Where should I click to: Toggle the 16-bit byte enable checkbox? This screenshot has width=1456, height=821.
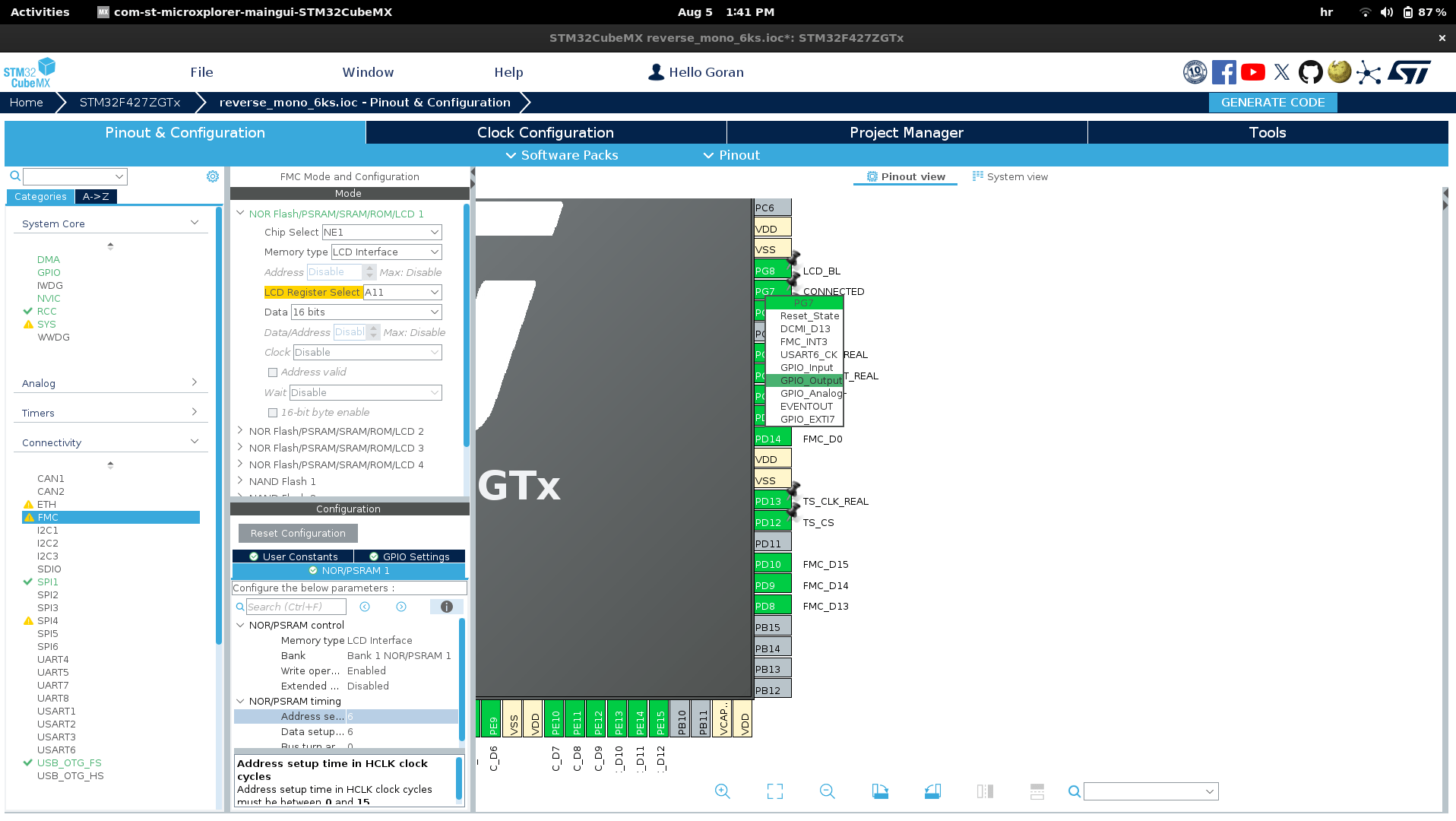273,413
